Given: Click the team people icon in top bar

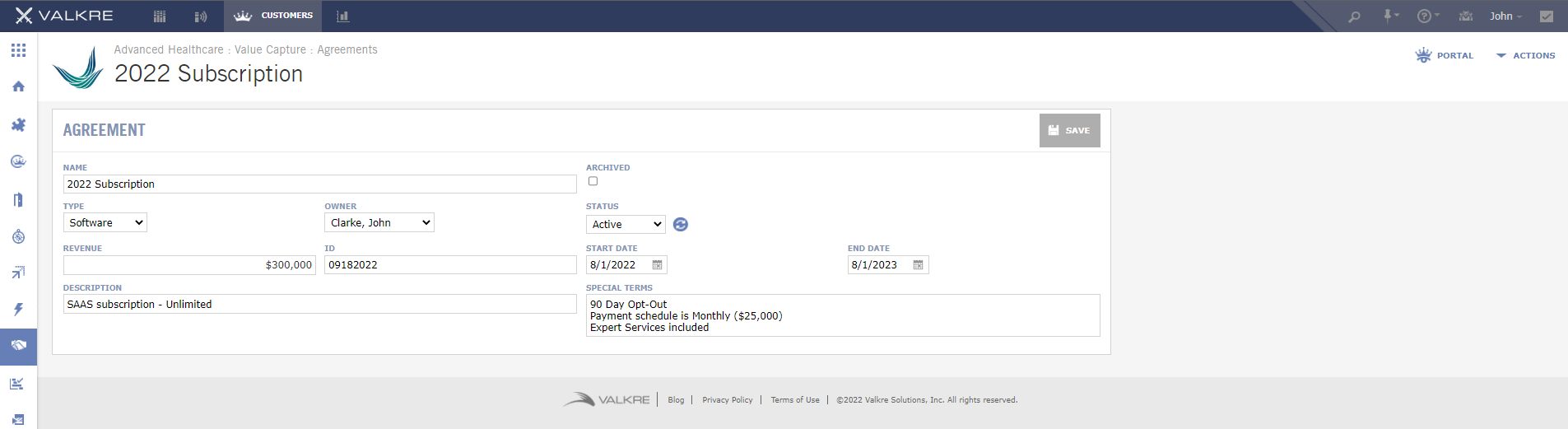Looking at the screenshot, I should click(x=1466, y=16).
